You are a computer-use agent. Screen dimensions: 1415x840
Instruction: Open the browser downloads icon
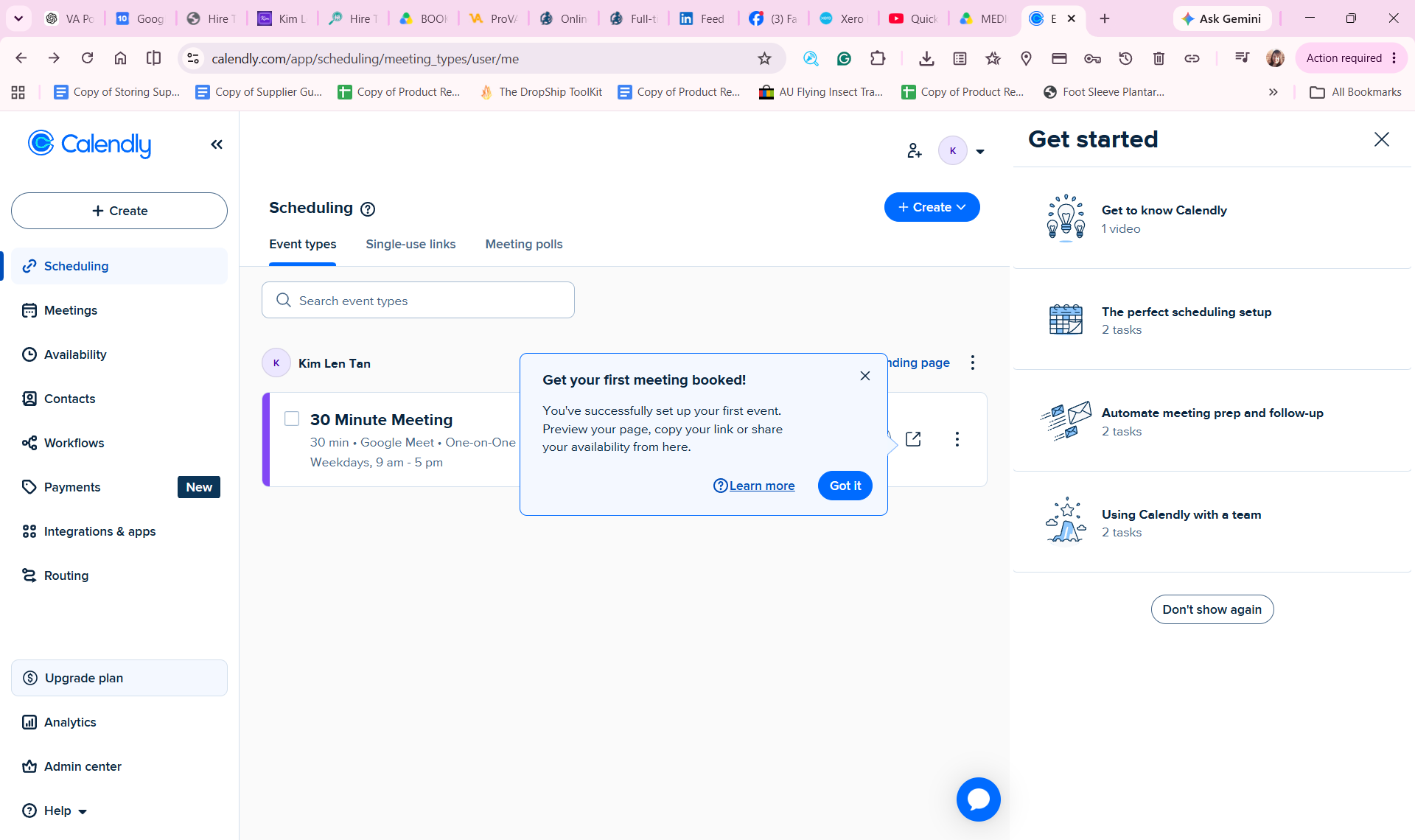point(926,58)
